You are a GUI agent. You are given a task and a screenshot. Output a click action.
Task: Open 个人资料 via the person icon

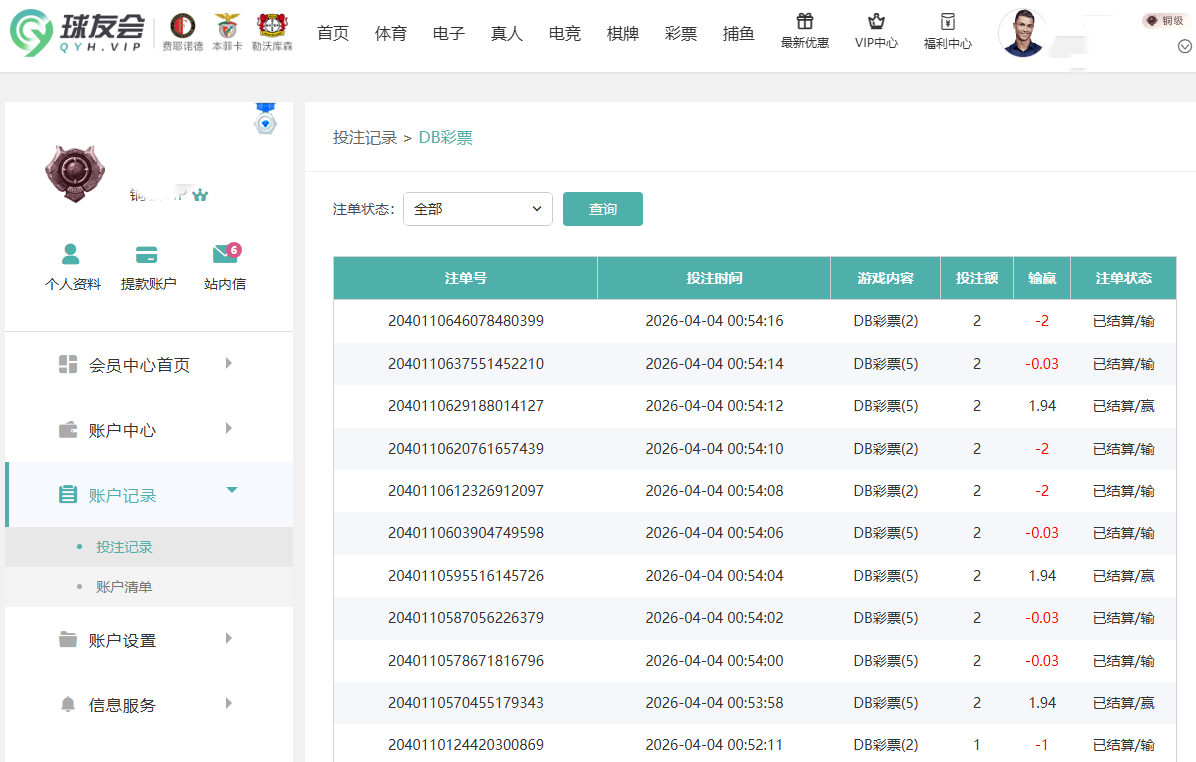(72, 265)
